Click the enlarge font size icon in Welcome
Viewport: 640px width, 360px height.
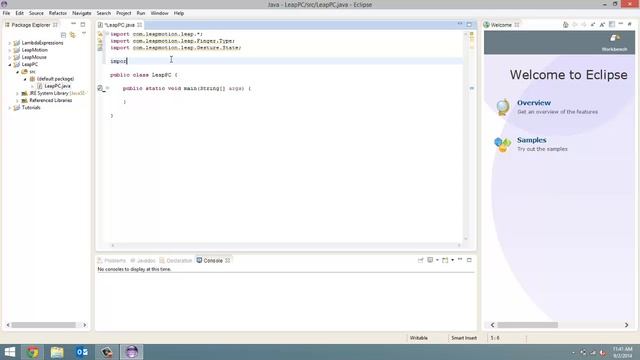(x=602, y=24)
